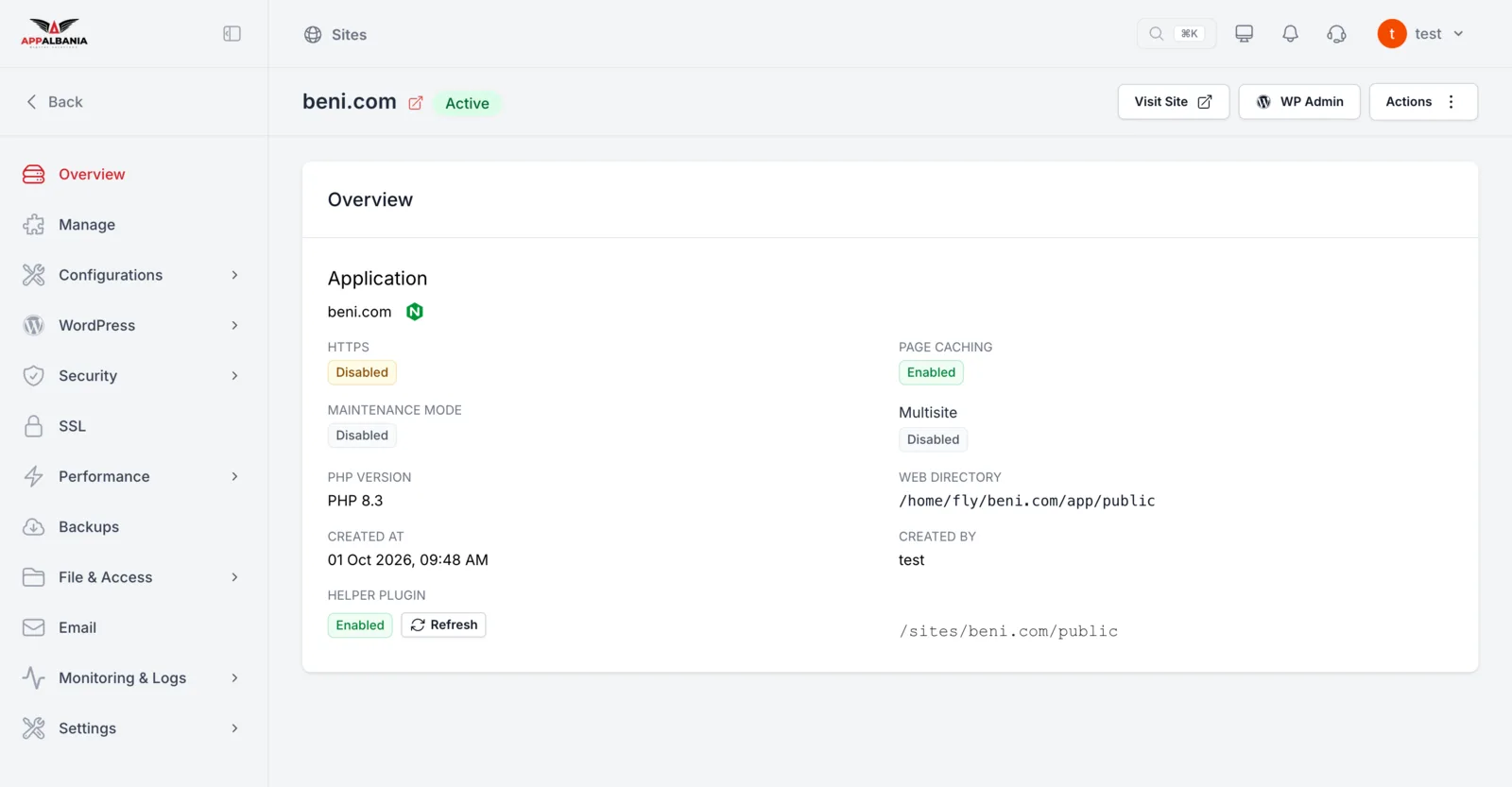Open notifications bell icon
The width and height of the screenshot is (1512, 787).
1290,34
